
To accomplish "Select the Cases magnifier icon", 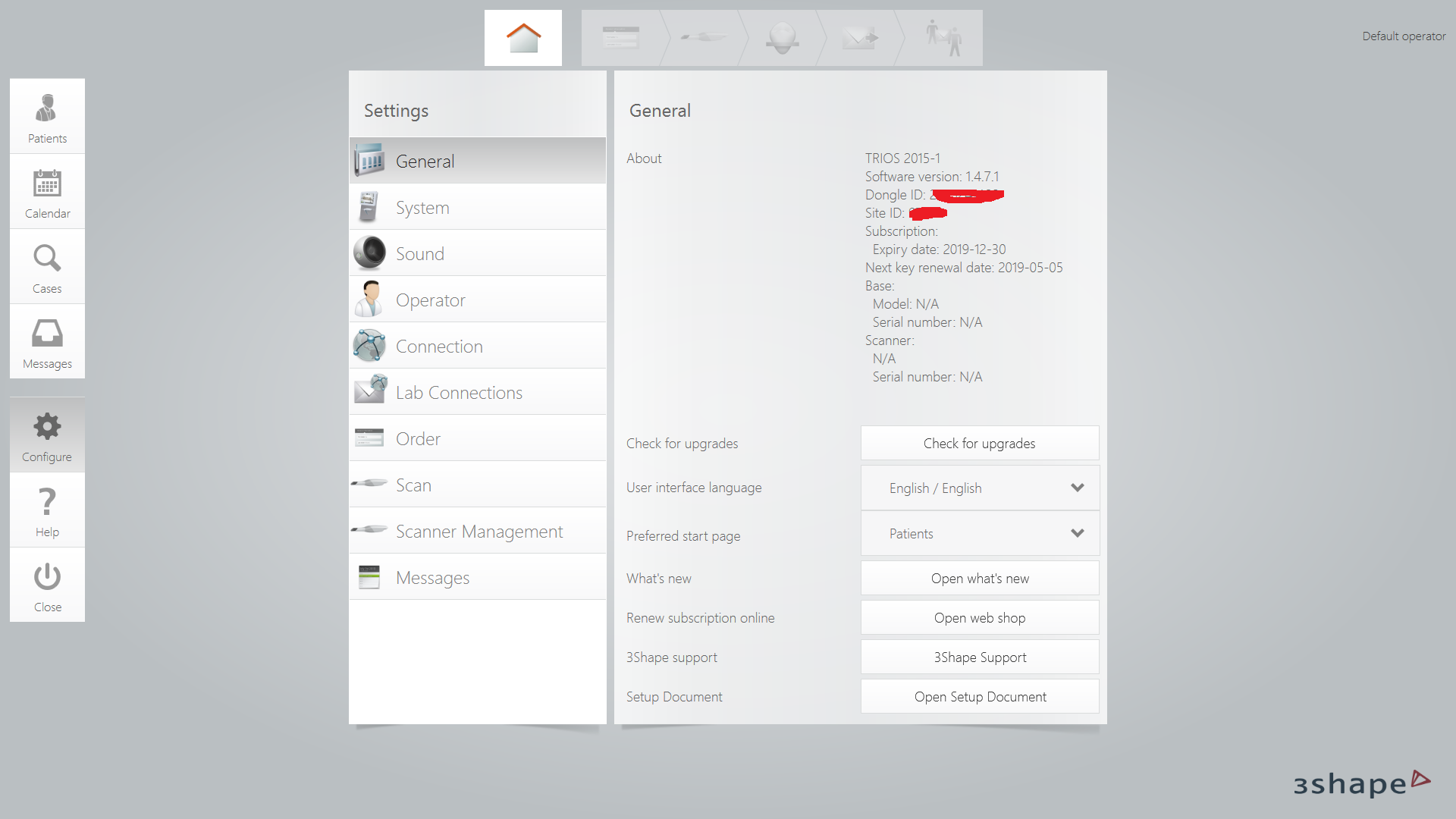I will point(47,265).
